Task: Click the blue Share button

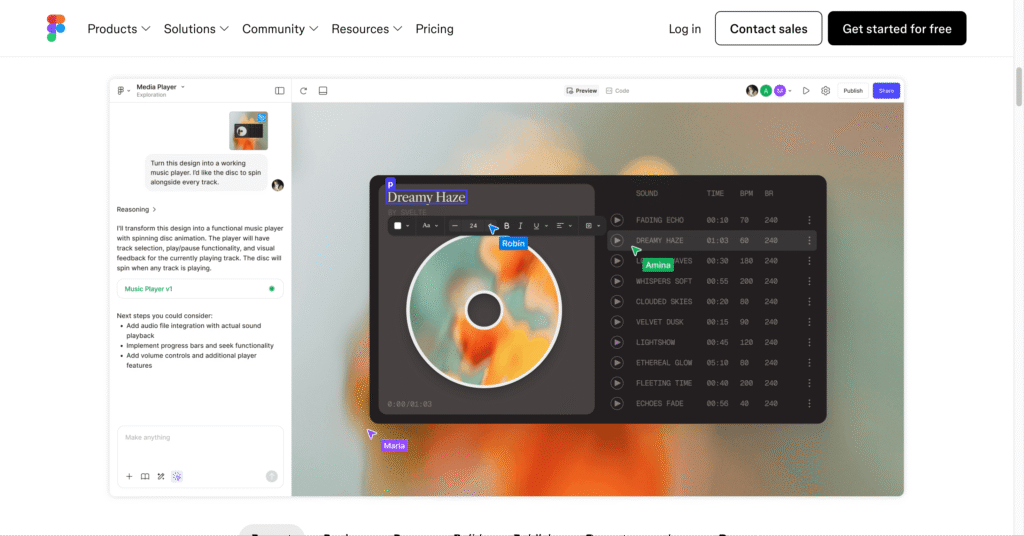Action: click(886, 91)
